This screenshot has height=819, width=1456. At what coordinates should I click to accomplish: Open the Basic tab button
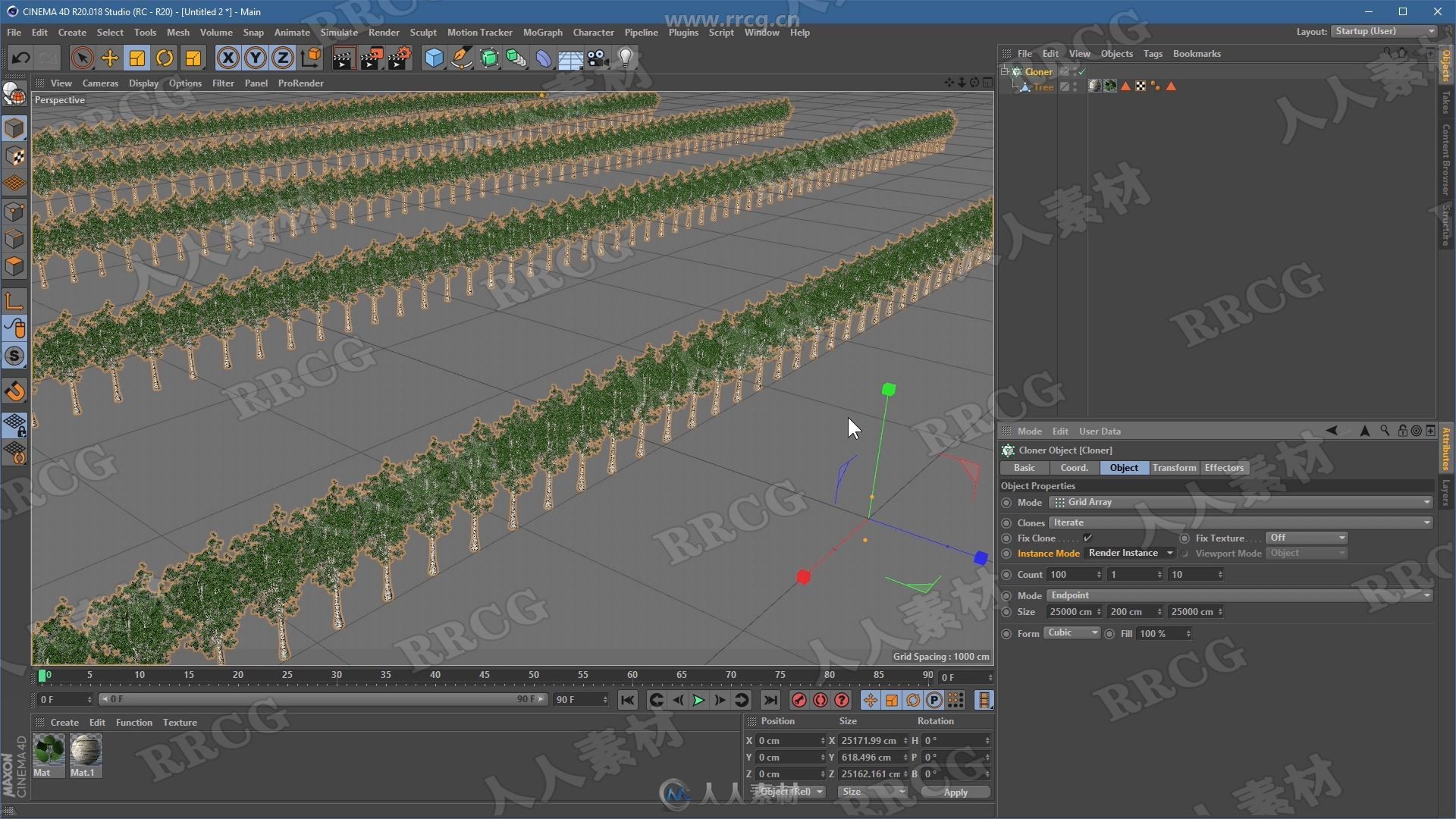(x=1024, y=468)
